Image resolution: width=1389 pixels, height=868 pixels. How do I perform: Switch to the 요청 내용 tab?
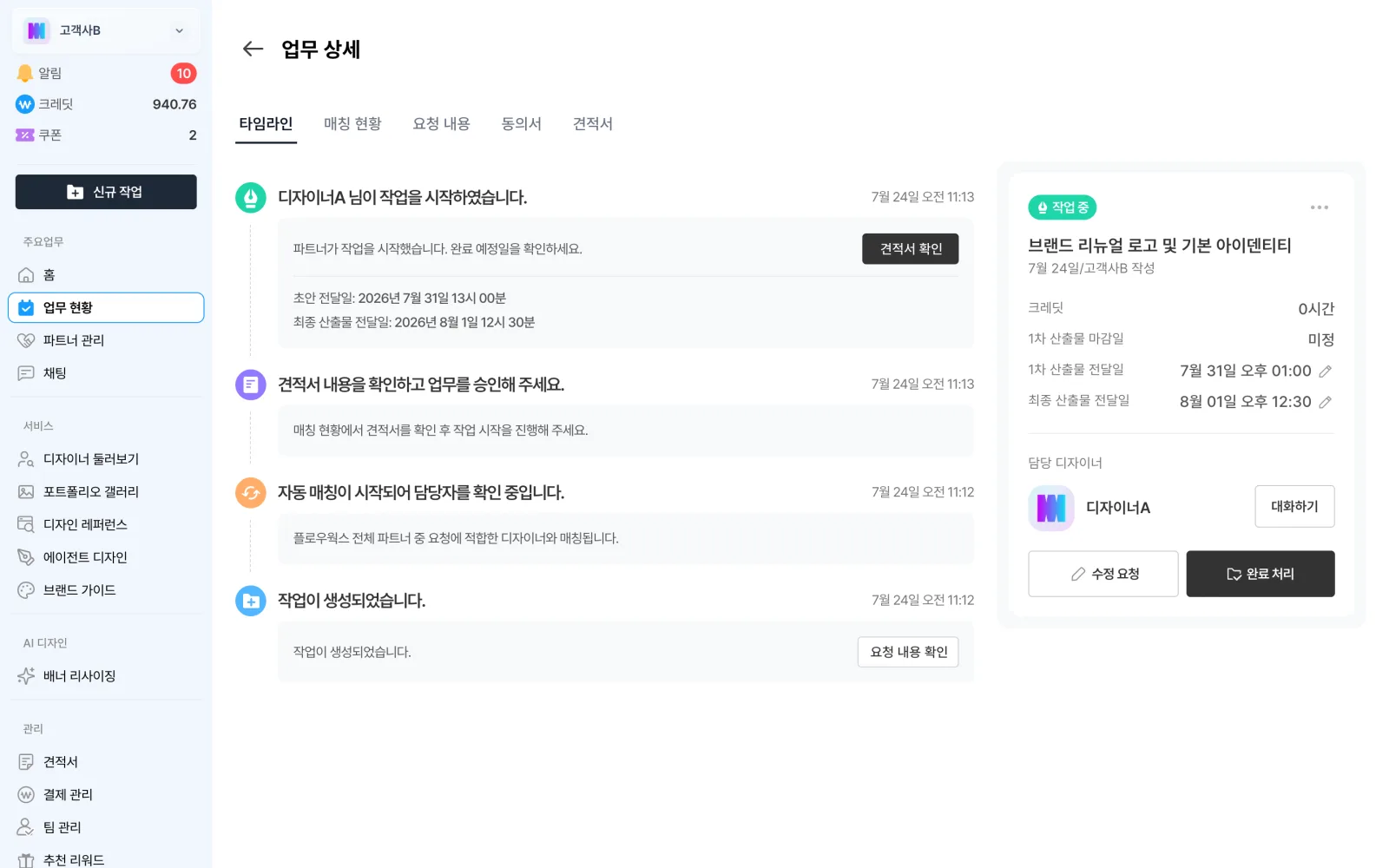[x=441, y=124]
